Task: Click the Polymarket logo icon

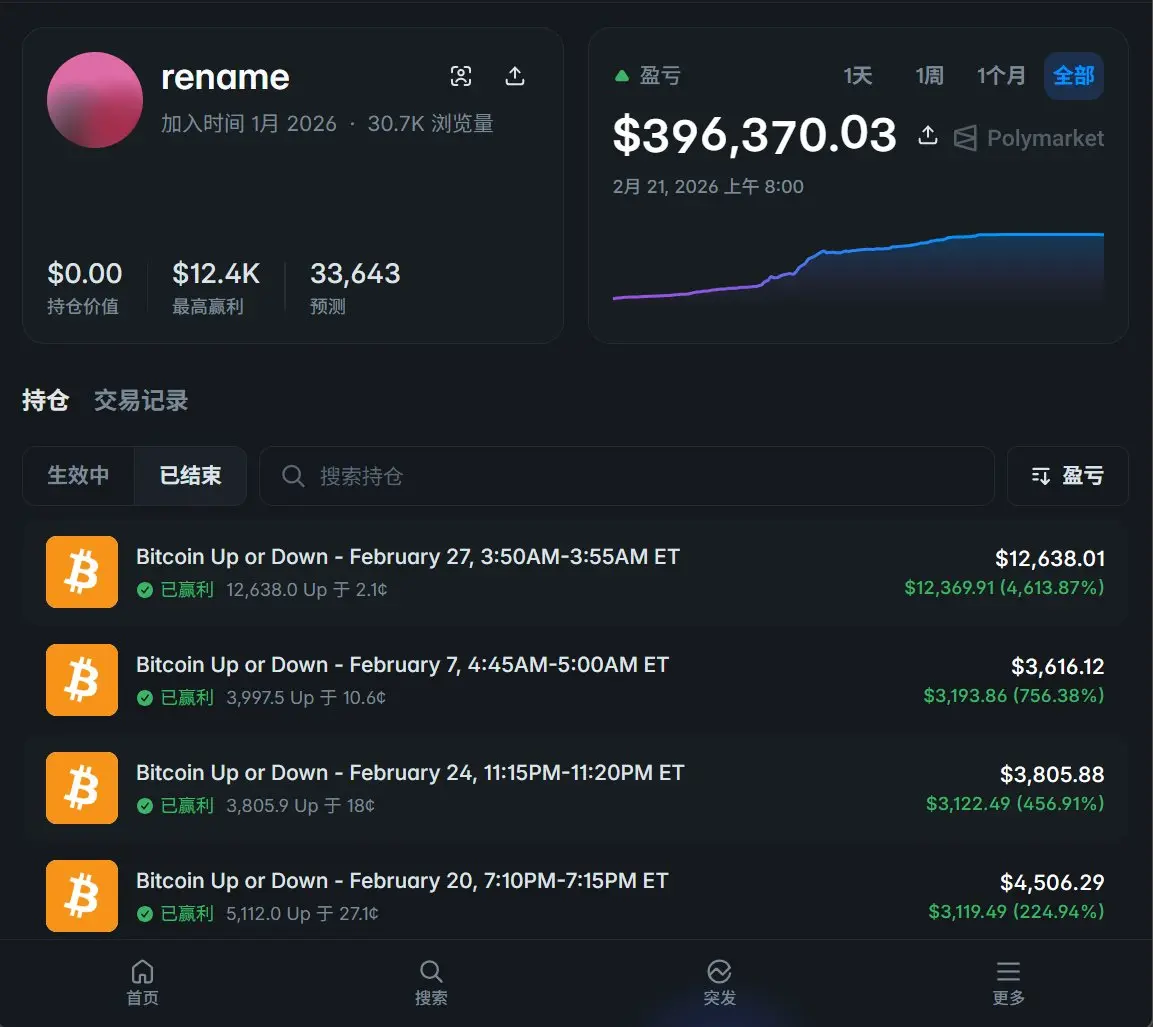Action: coord(965,138)
